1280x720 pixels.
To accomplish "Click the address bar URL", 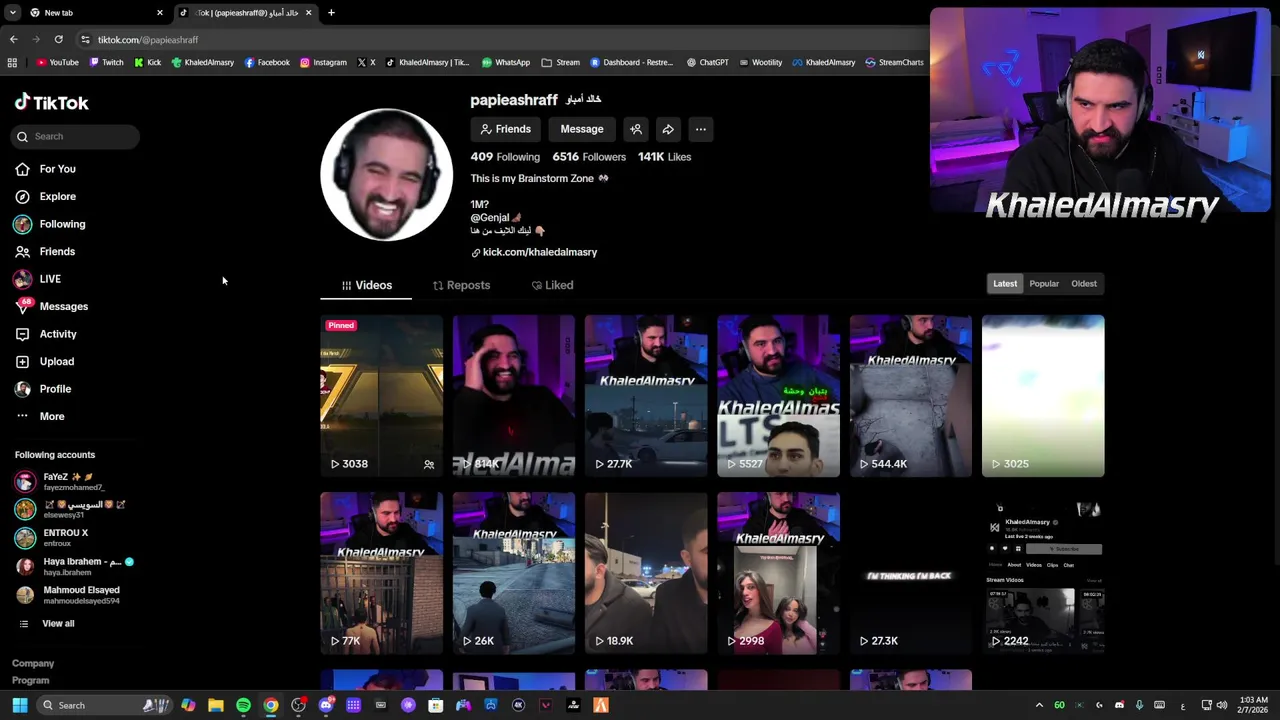I will (148, 40).
